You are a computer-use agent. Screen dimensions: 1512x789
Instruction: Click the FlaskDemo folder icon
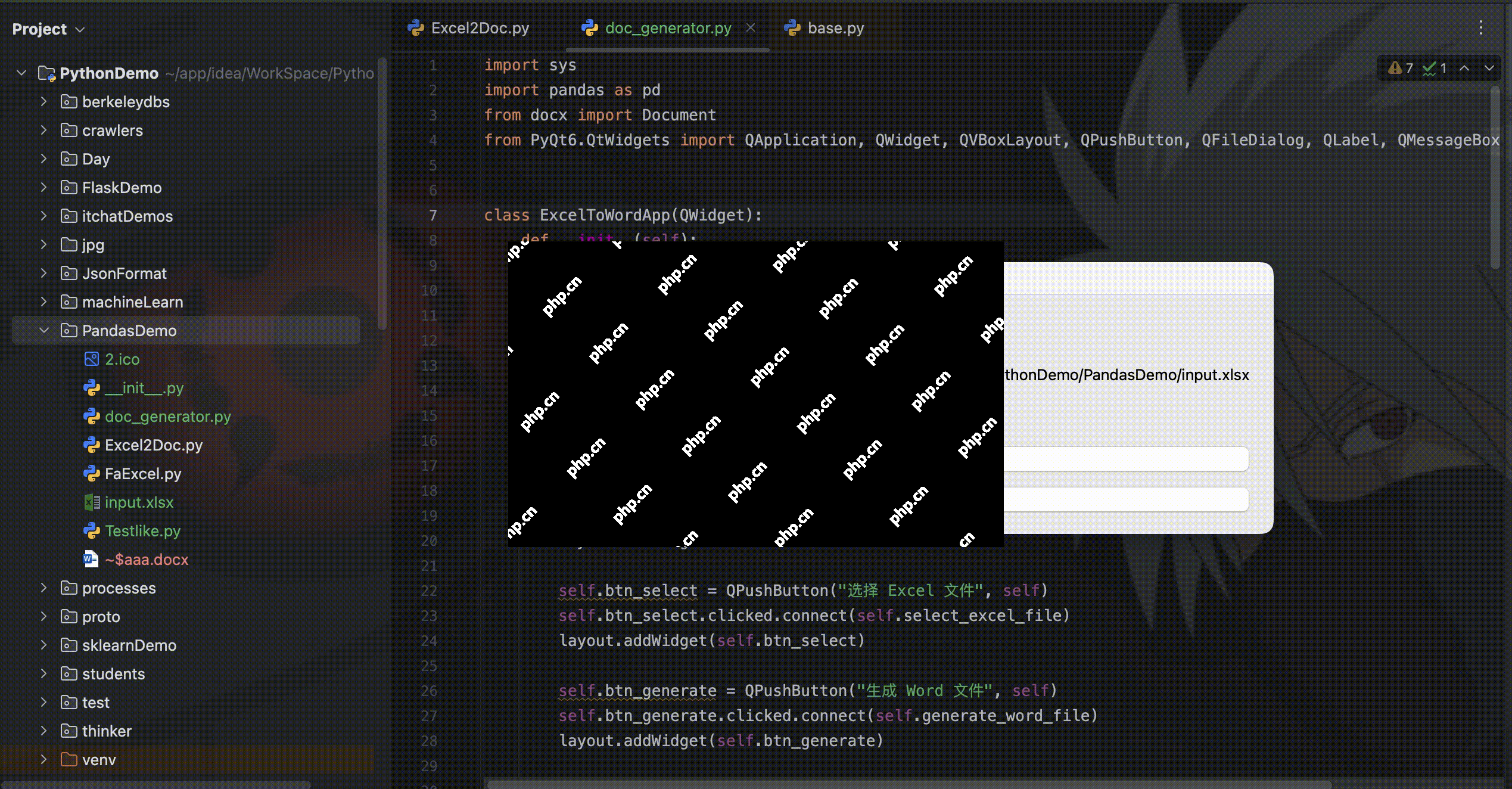coord(69,187)
